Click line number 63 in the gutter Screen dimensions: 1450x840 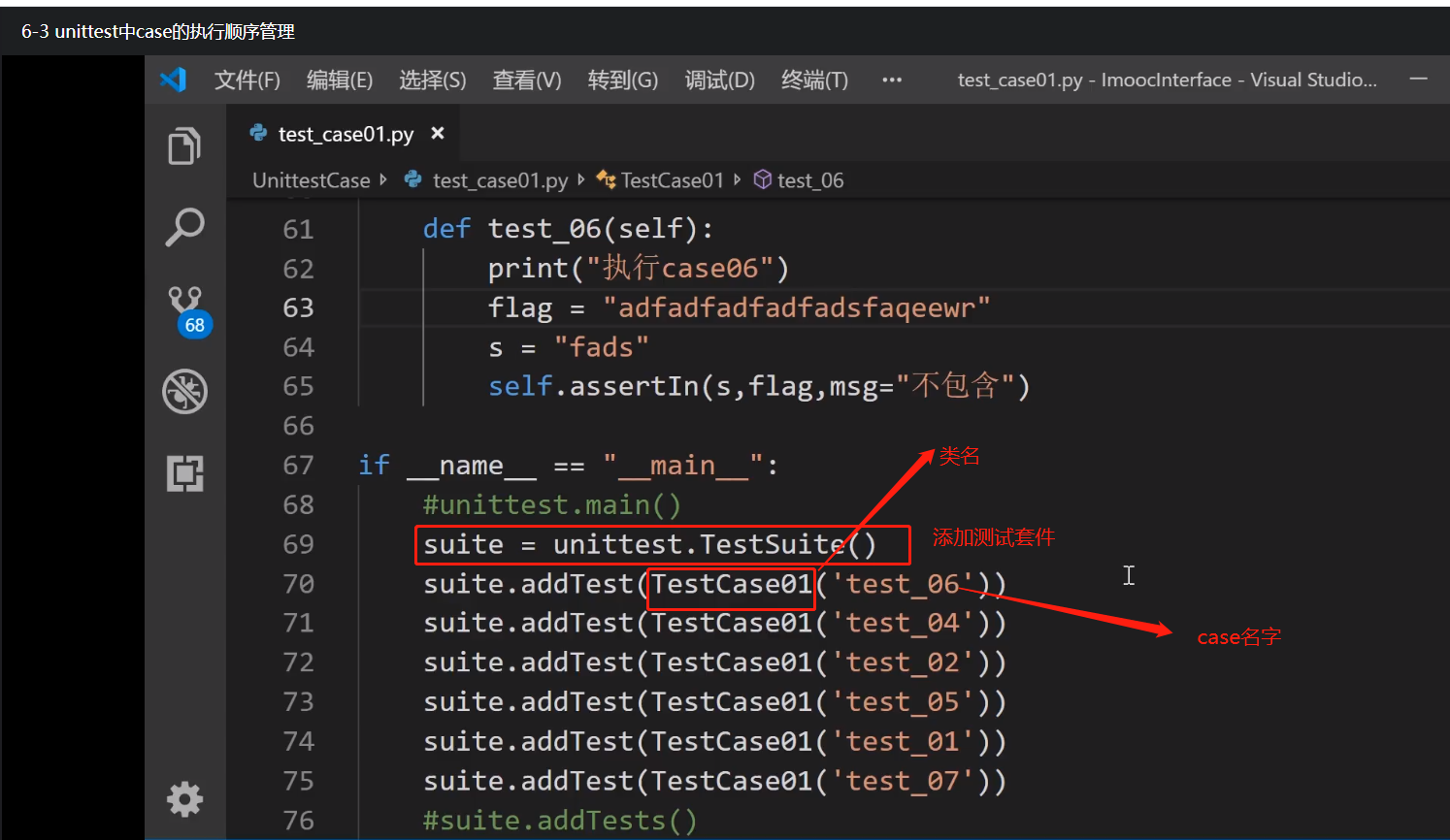[298, 307]
